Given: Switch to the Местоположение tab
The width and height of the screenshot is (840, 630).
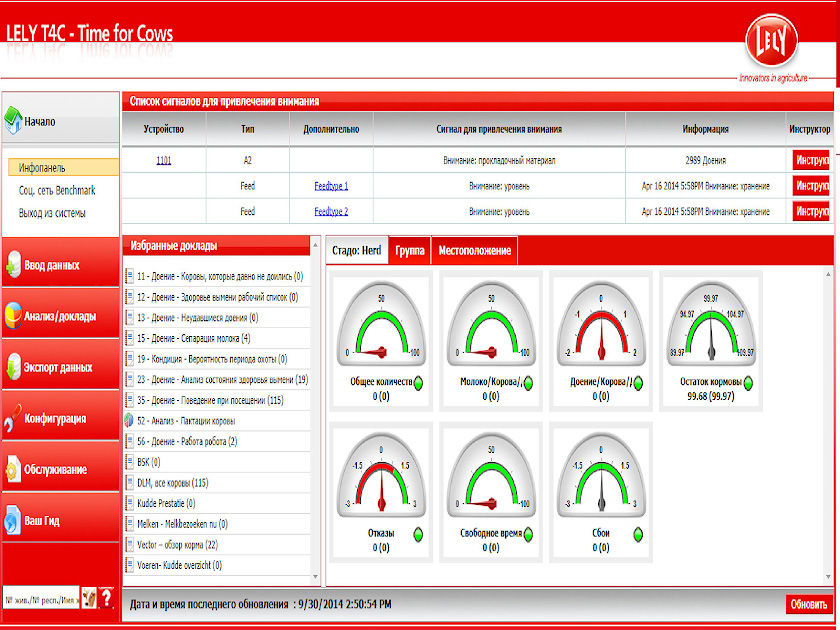Looking at the screenshot, I should (x=475, y=250).
